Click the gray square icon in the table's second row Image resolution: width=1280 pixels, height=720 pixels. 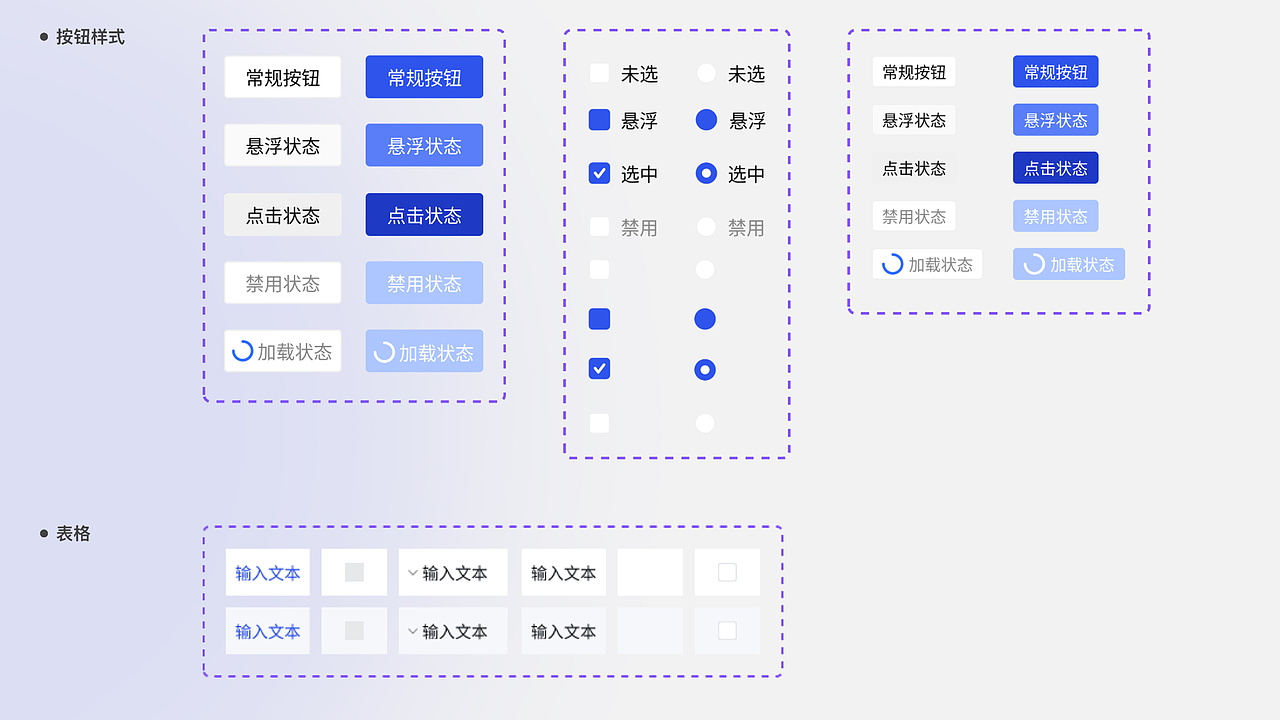[354, 630]
